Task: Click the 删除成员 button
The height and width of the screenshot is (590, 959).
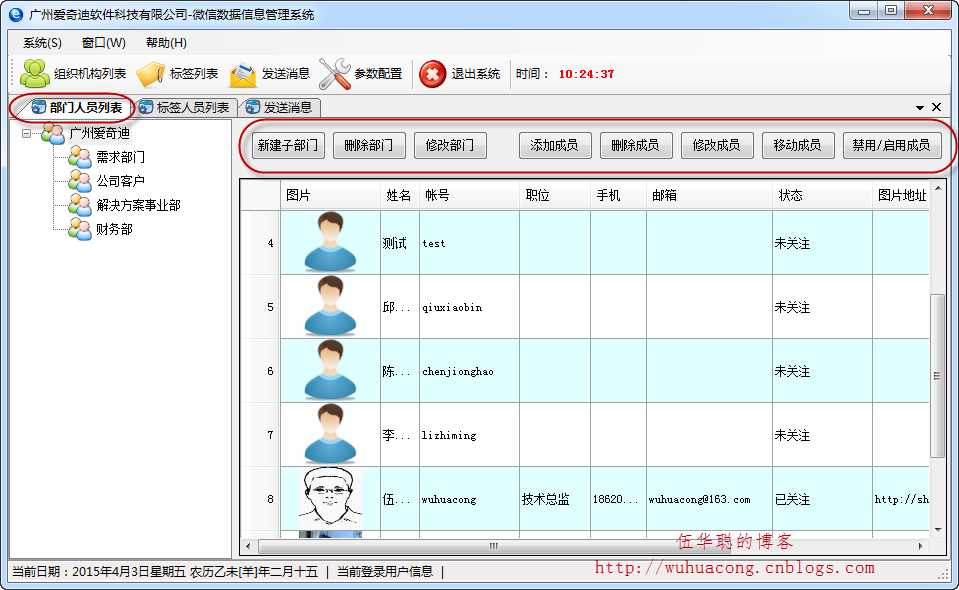Action: click(x=636, y=146)
